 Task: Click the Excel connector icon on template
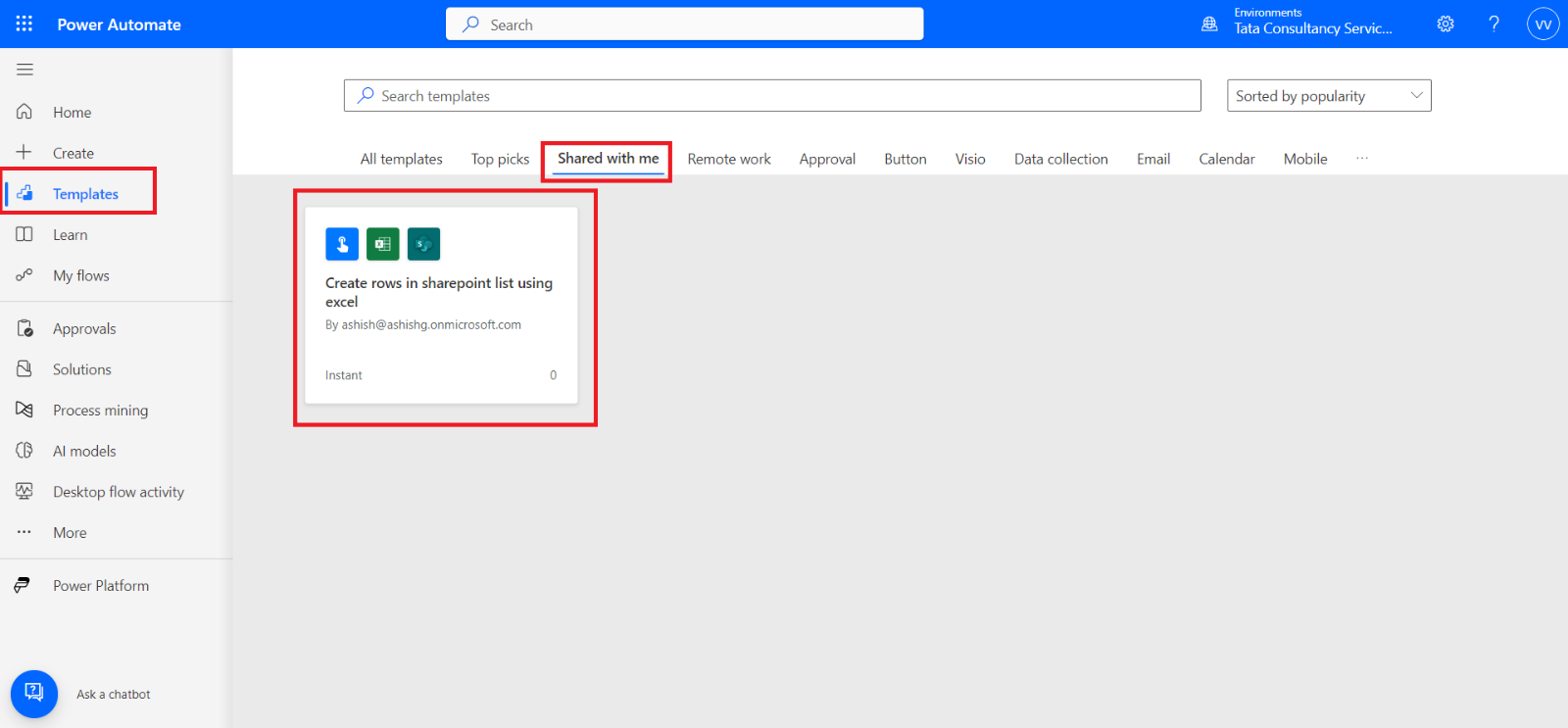click(382, 244)
